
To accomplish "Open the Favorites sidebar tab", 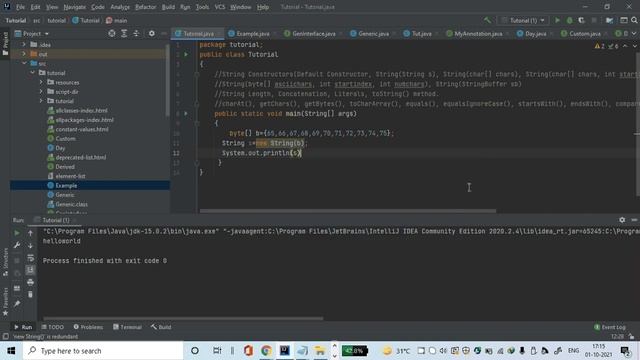I will [5, 302].
